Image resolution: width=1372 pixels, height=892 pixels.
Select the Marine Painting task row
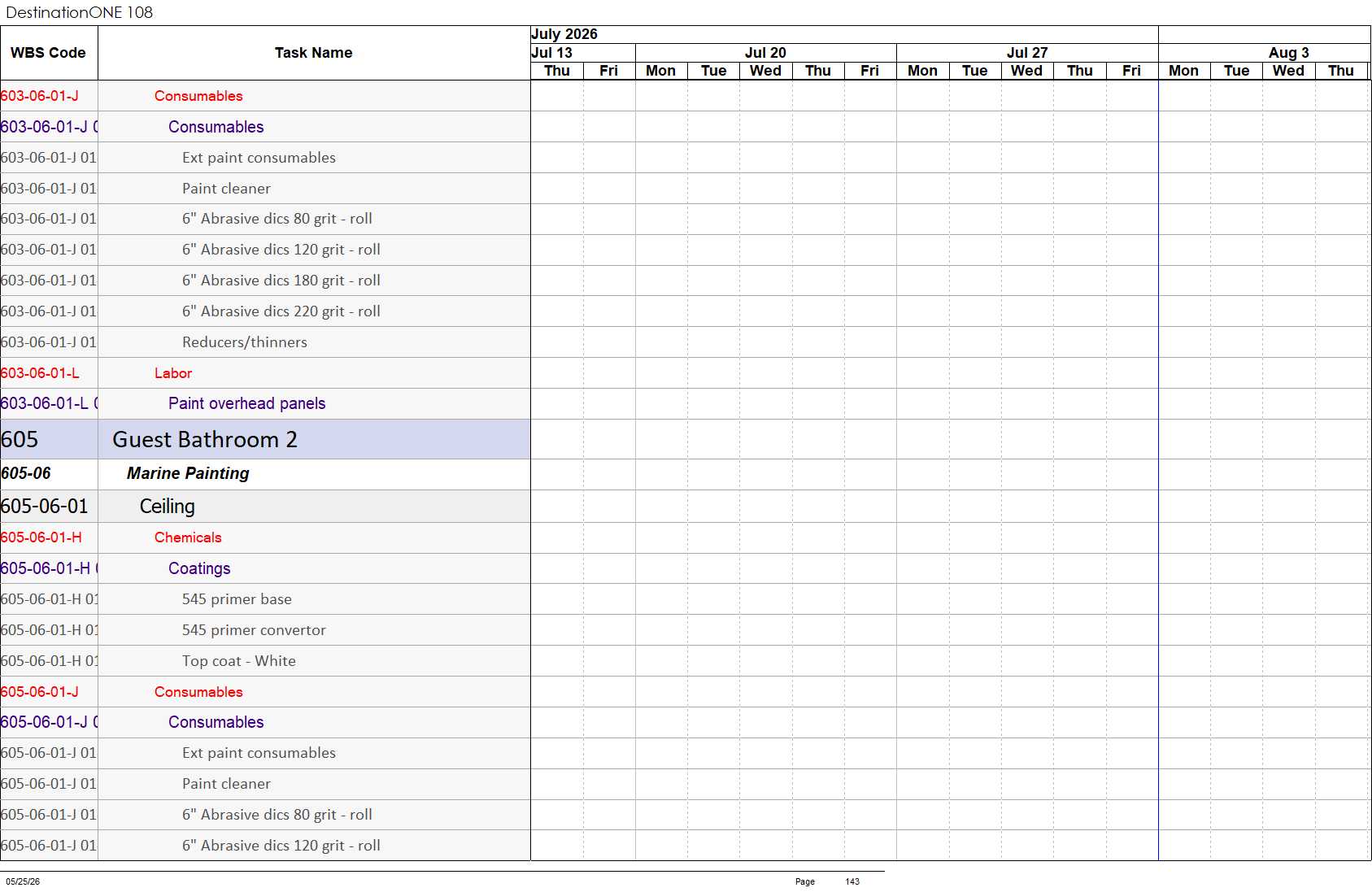tap(265, 473)
